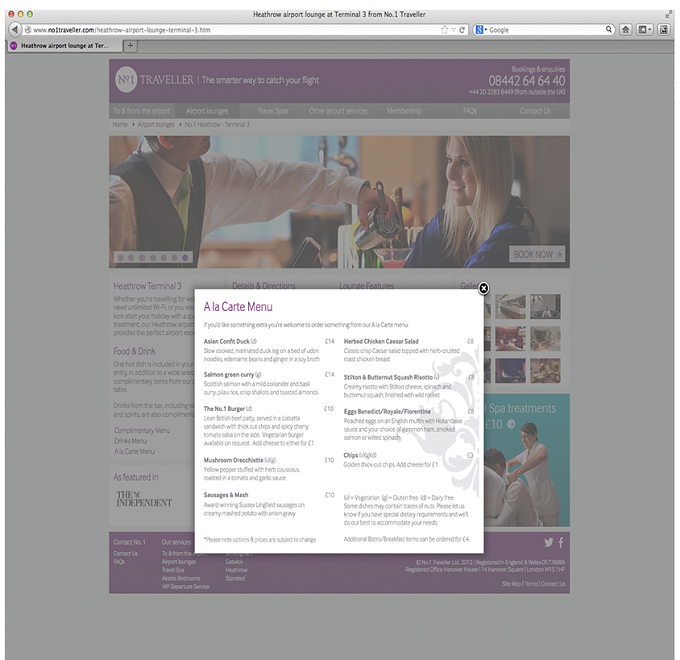Screen dimensions: 680x660
Task: Open top-middle gallery thumbnail of lounge counter
Action: coord(510,306)
